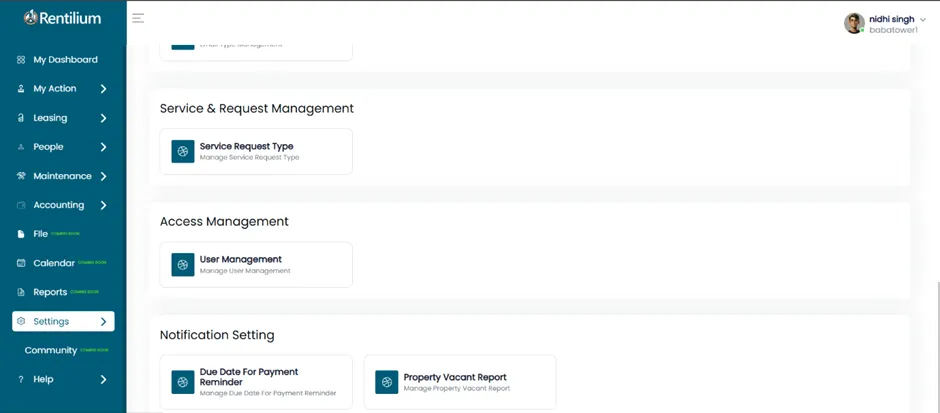The image size is (940, 413).
Task: Click the Maintenance tools icon
Action: coord(21,176)
